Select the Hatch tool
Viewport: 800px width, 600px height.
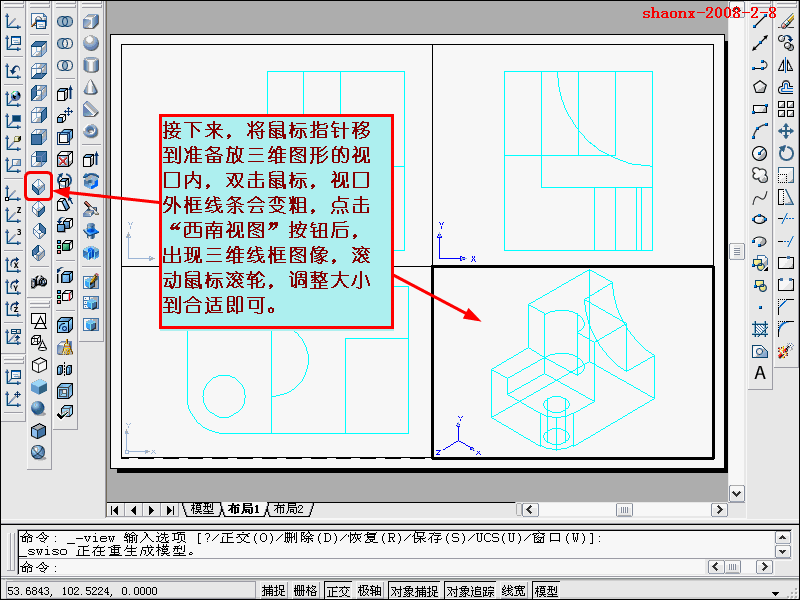760,329
